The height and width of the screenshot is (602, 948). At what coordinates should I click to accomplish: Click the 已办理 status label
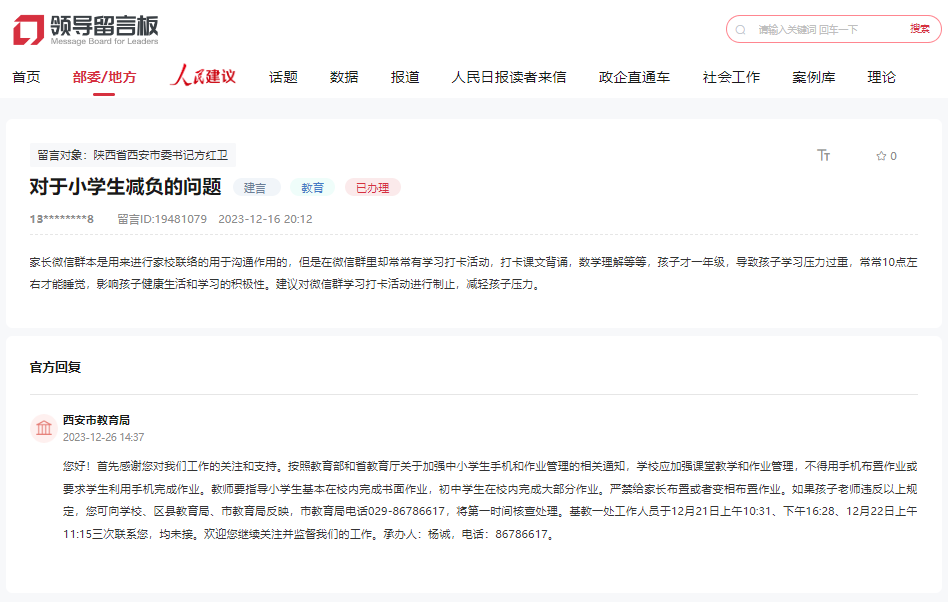pyautogui.click(x=372, y=186)
